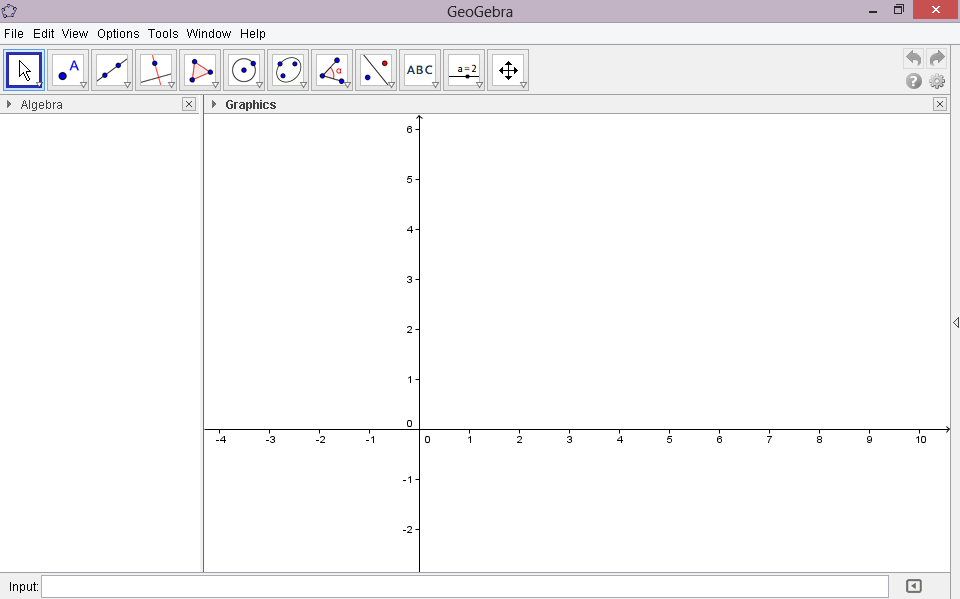This screenshot has height=599, width=960.
Task: Expand the Graphics panel style bar
Action: pos(214,105)
